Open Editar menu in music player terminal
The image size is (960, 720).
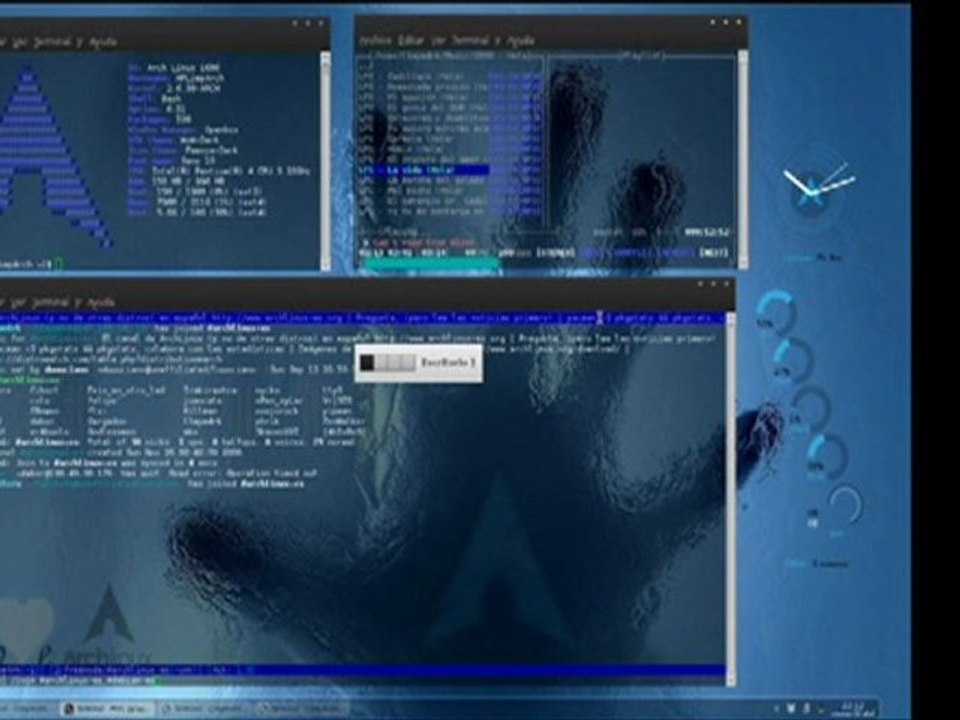[x=410, y=40]
